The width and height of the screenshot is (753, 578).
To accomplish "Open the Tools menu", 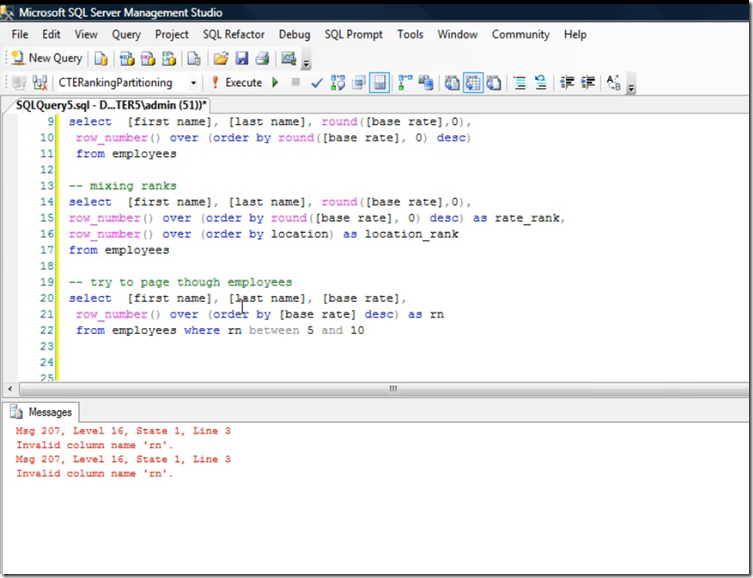I will tap(410, 35).
